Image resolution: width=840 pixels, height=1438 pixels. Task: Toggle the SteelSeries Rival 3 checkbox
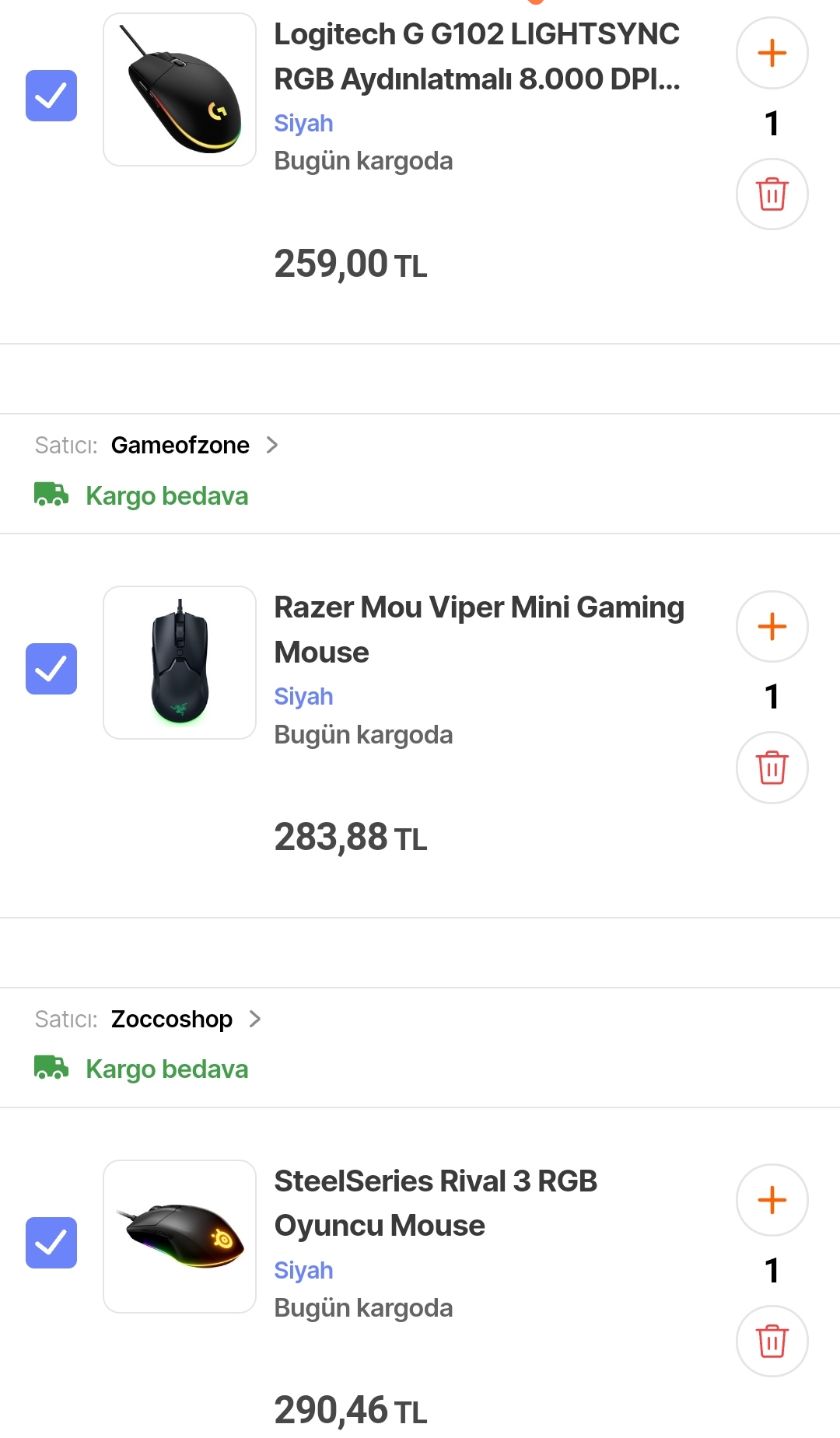coord(51,1242)
